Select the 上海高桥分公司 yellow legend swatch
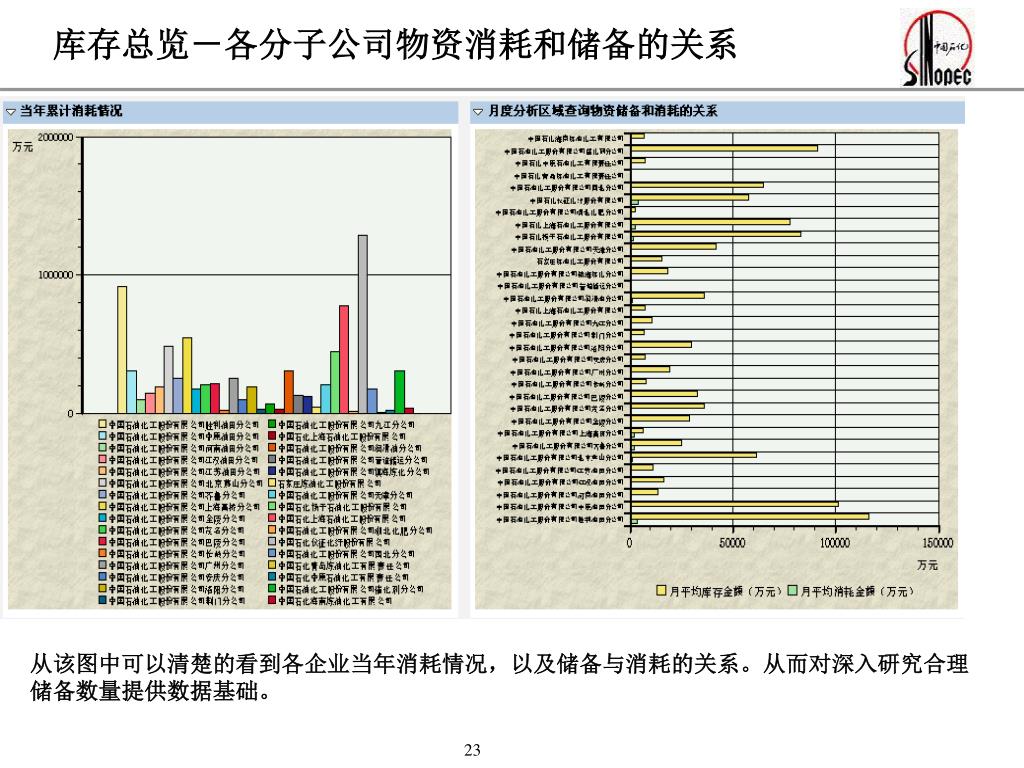Screen dimensions: 1024x768 103,507
